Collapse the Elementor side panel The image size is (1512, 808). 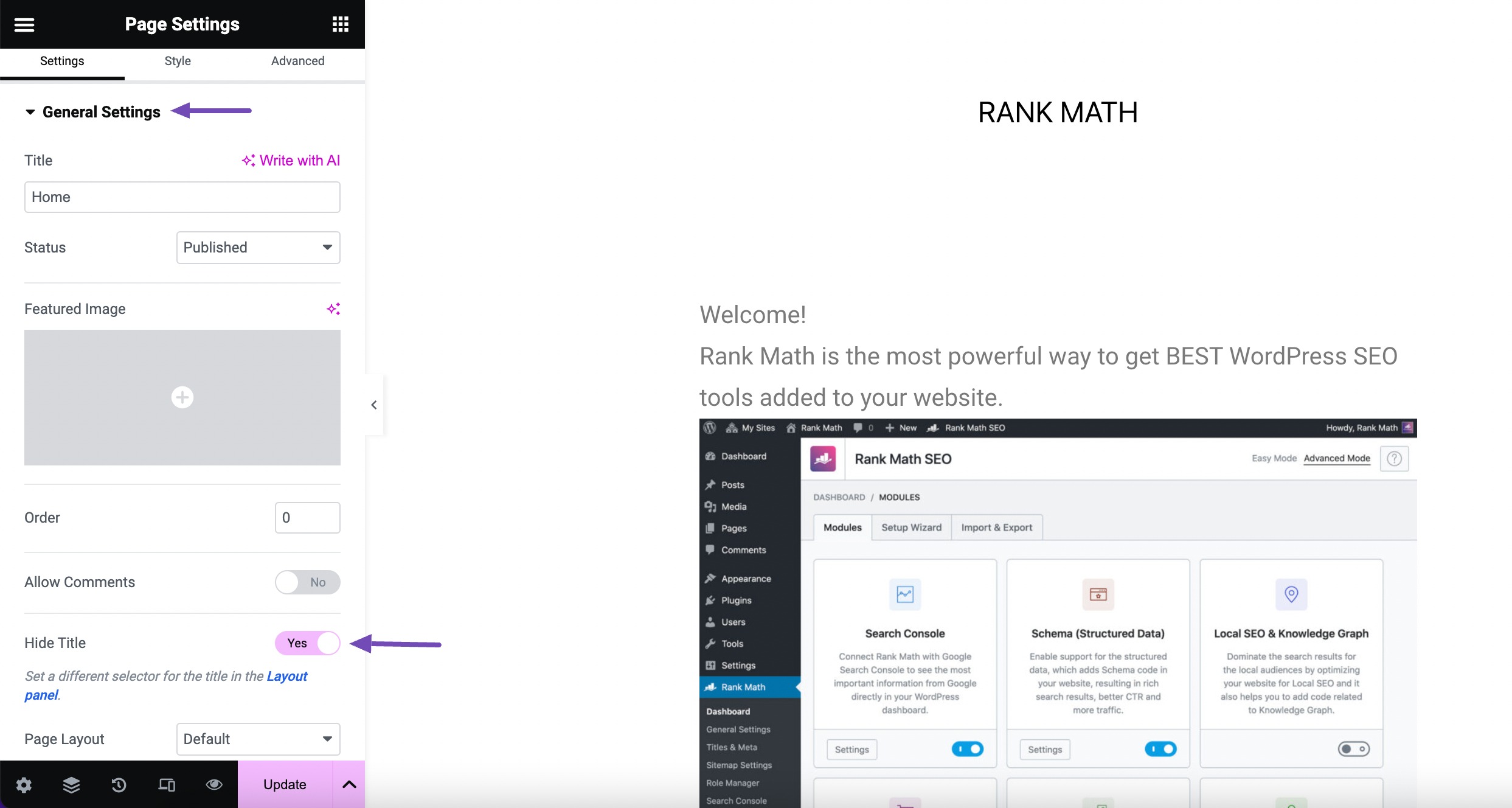[374, 405]
